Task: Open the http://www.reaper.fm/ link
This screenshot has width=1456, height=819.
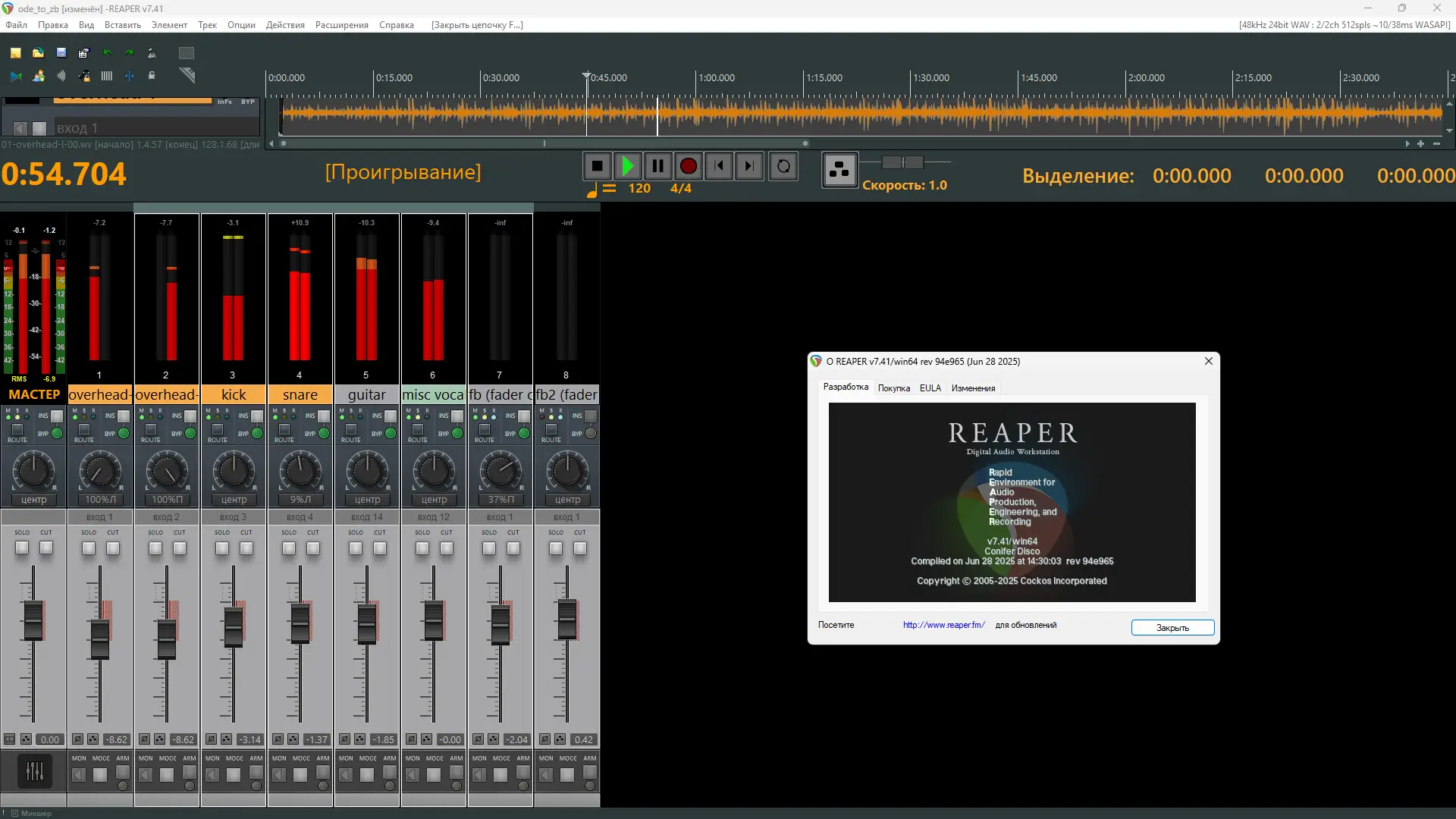Action: coord(943,625)
